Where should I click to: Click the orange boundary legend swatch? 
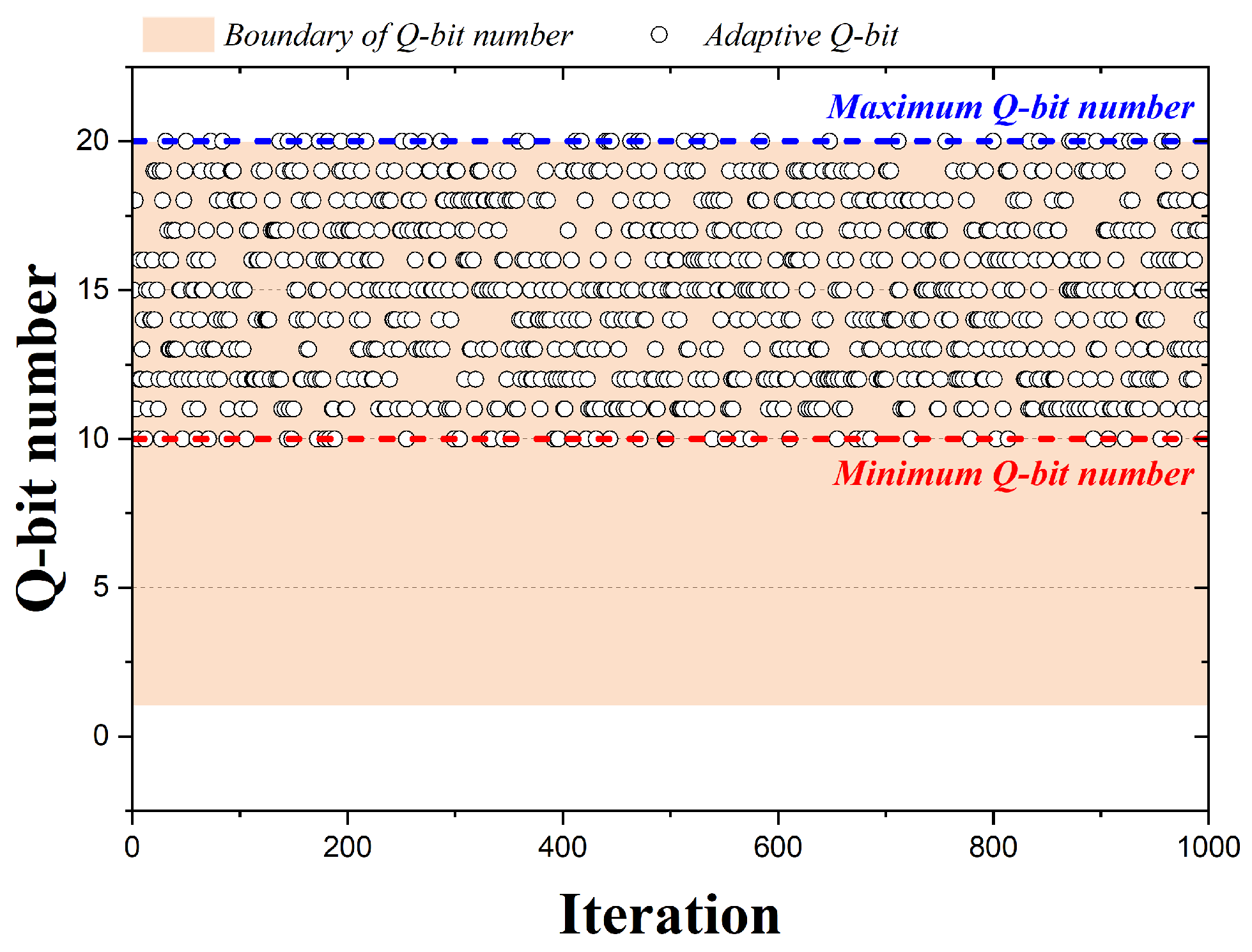(178, 35)
